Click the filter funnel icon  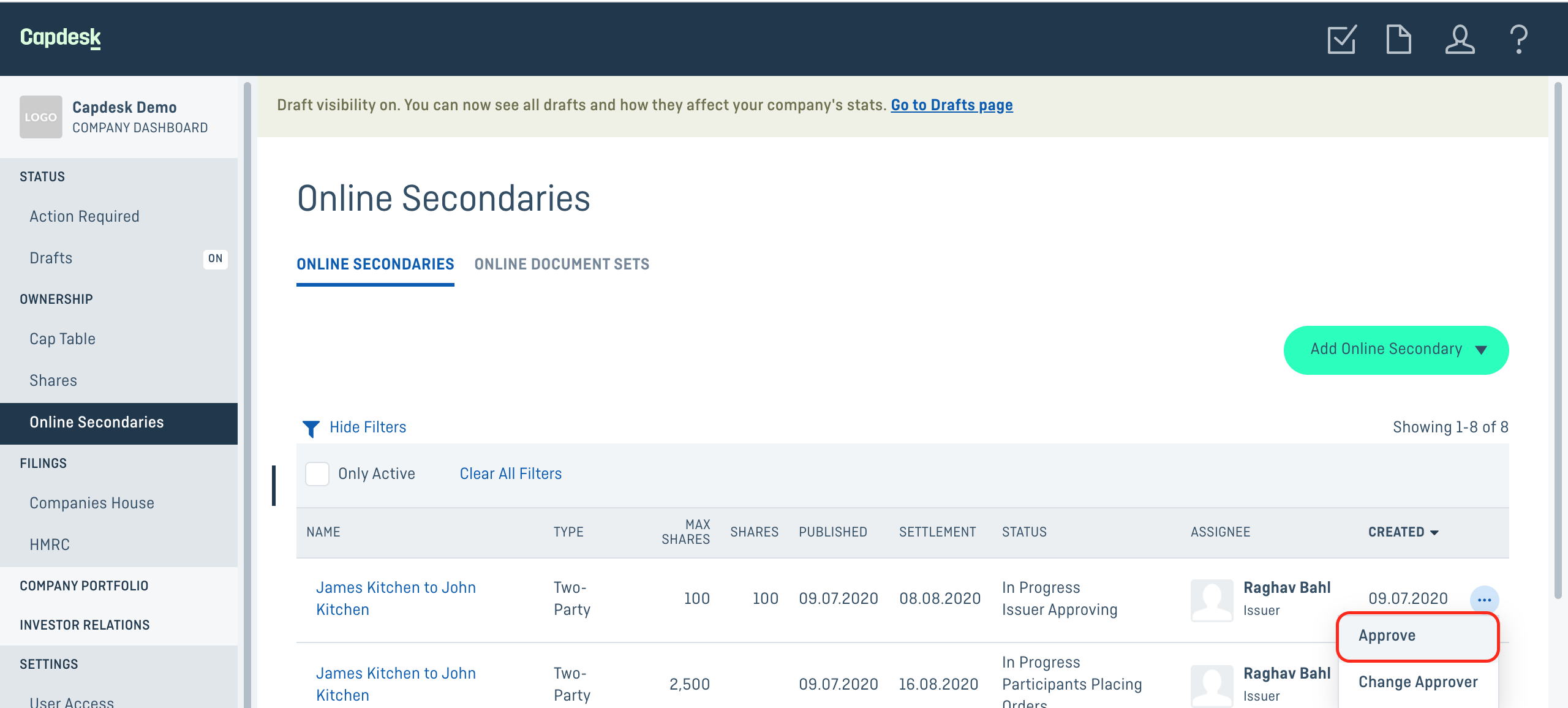[311, 428]
